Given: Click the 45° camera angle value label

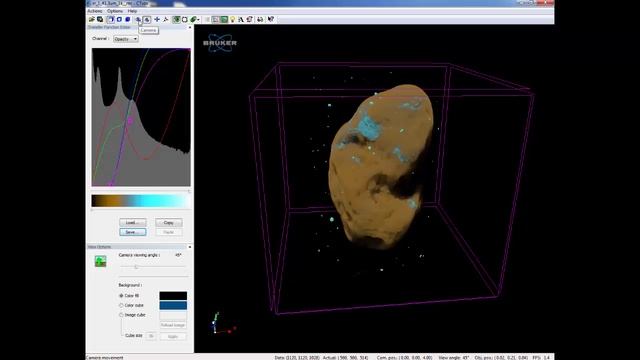Looking at the screenshot, I should point(178,255).
